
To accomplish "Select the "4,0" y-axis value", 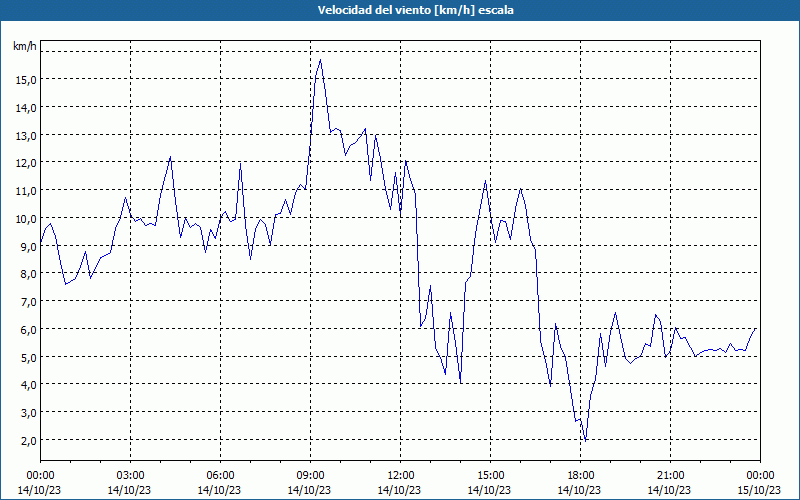I will [x=29, y=385].
